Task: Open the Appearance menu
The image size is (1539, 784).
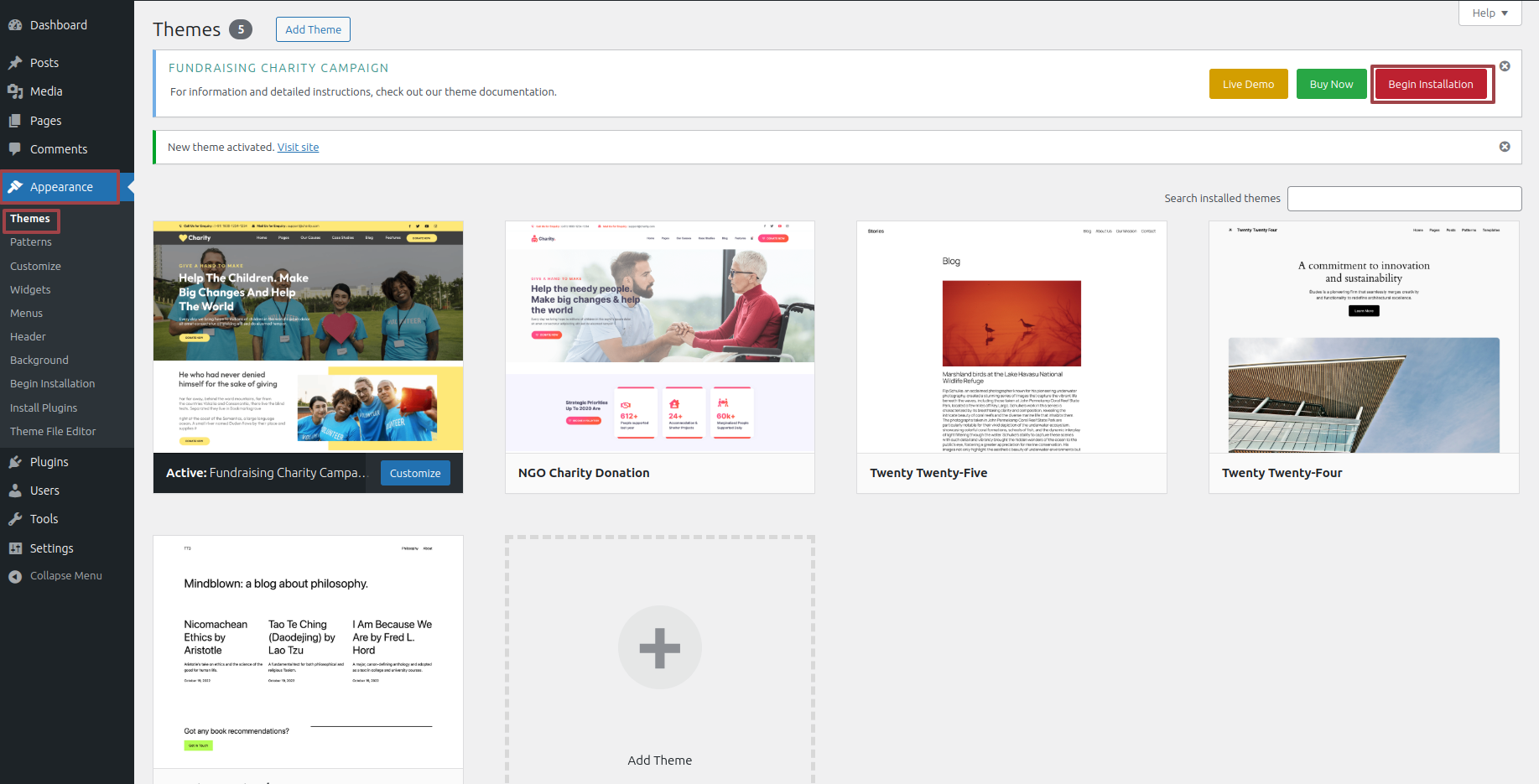Action: 60,187
